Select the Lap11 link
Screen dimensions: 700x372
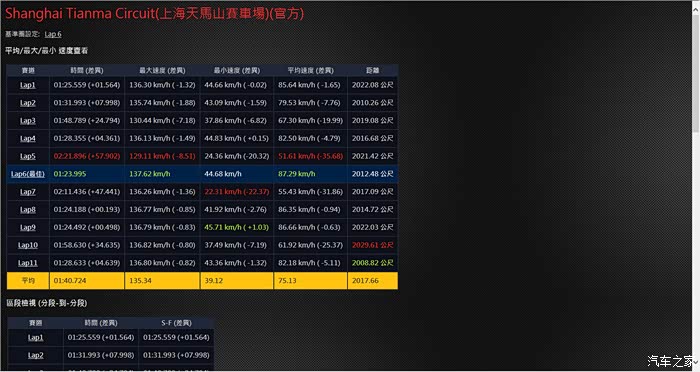pyautogui.click(x=28, y=263)
